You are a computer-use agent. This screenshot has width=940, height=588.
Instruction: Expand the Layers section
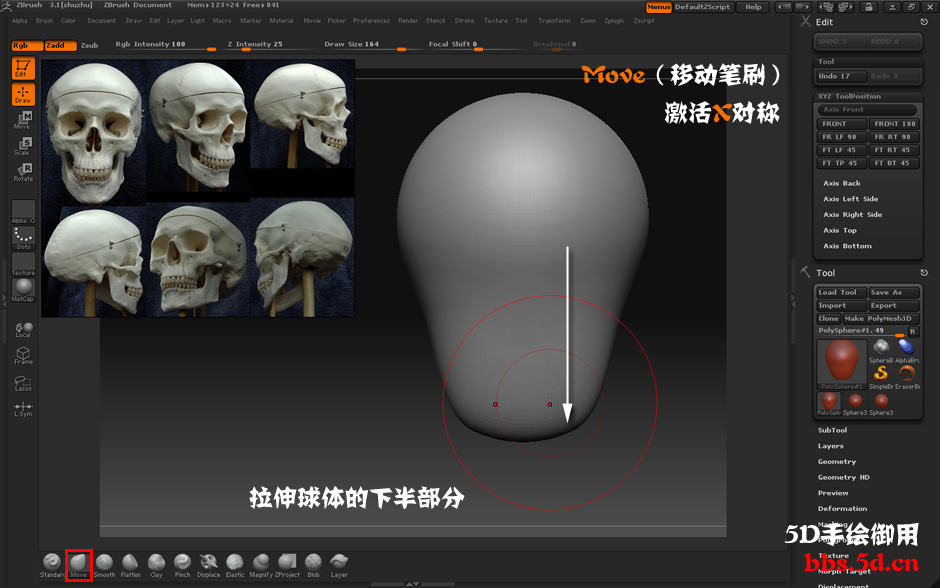click(830, 446)
